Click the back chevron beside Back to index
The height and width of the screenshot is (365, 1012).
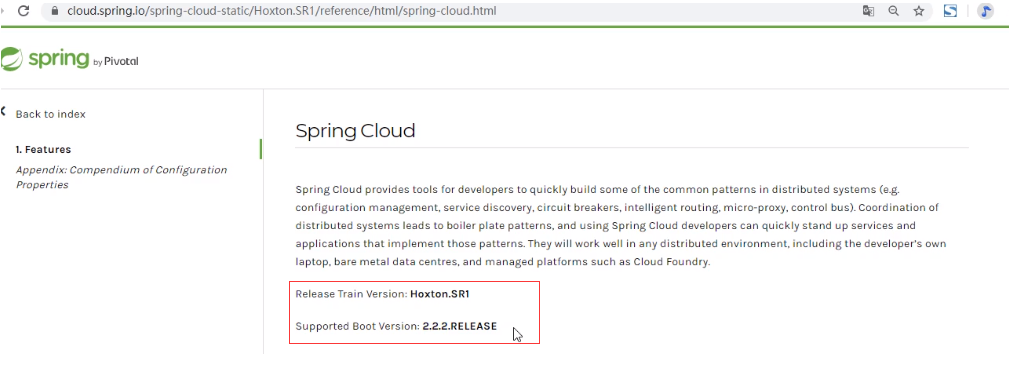tap(3, 112)
